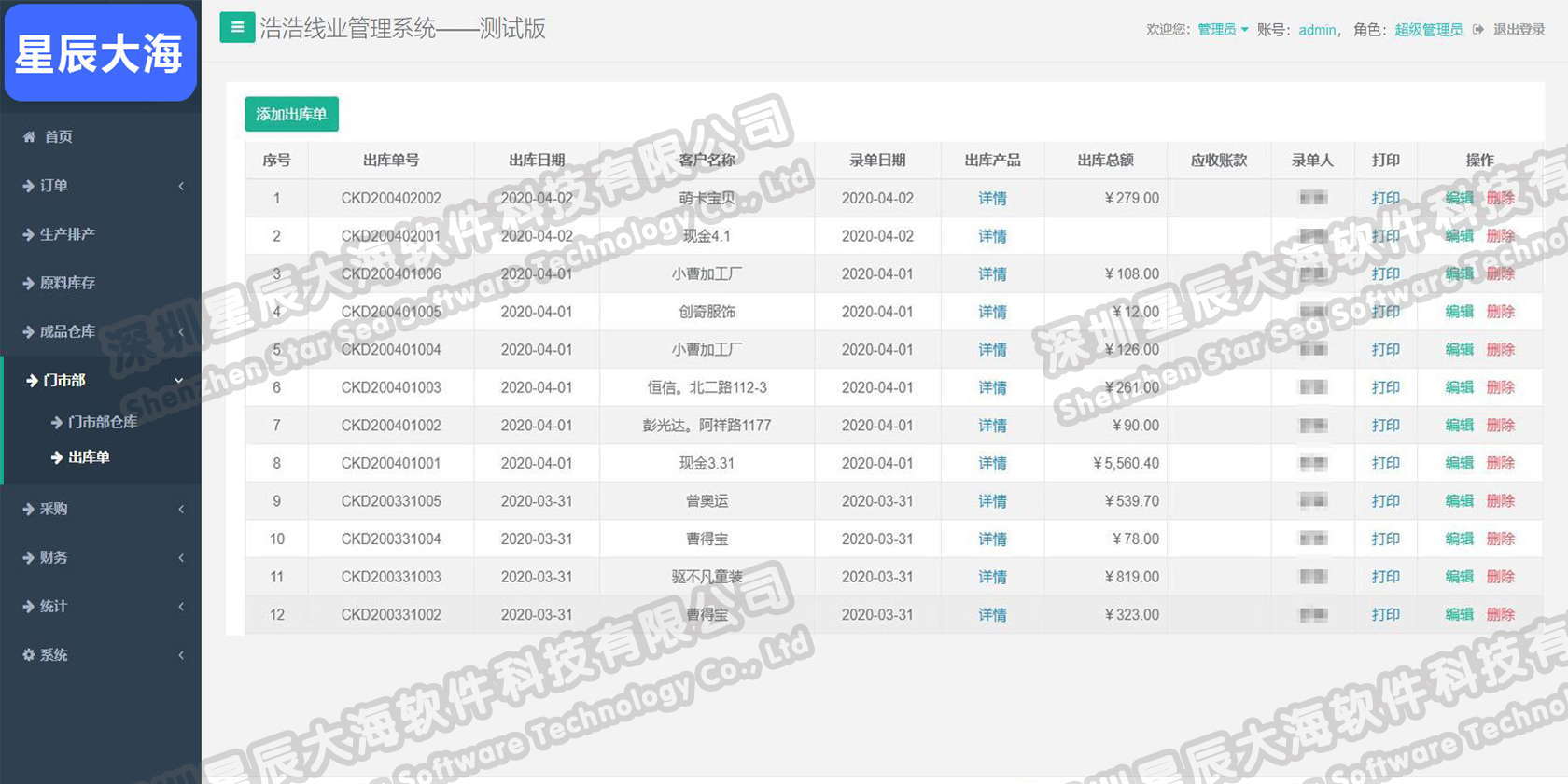Collapse the 门市部 sidebar section chevron
1568x784 pixels.
point(179,381)
